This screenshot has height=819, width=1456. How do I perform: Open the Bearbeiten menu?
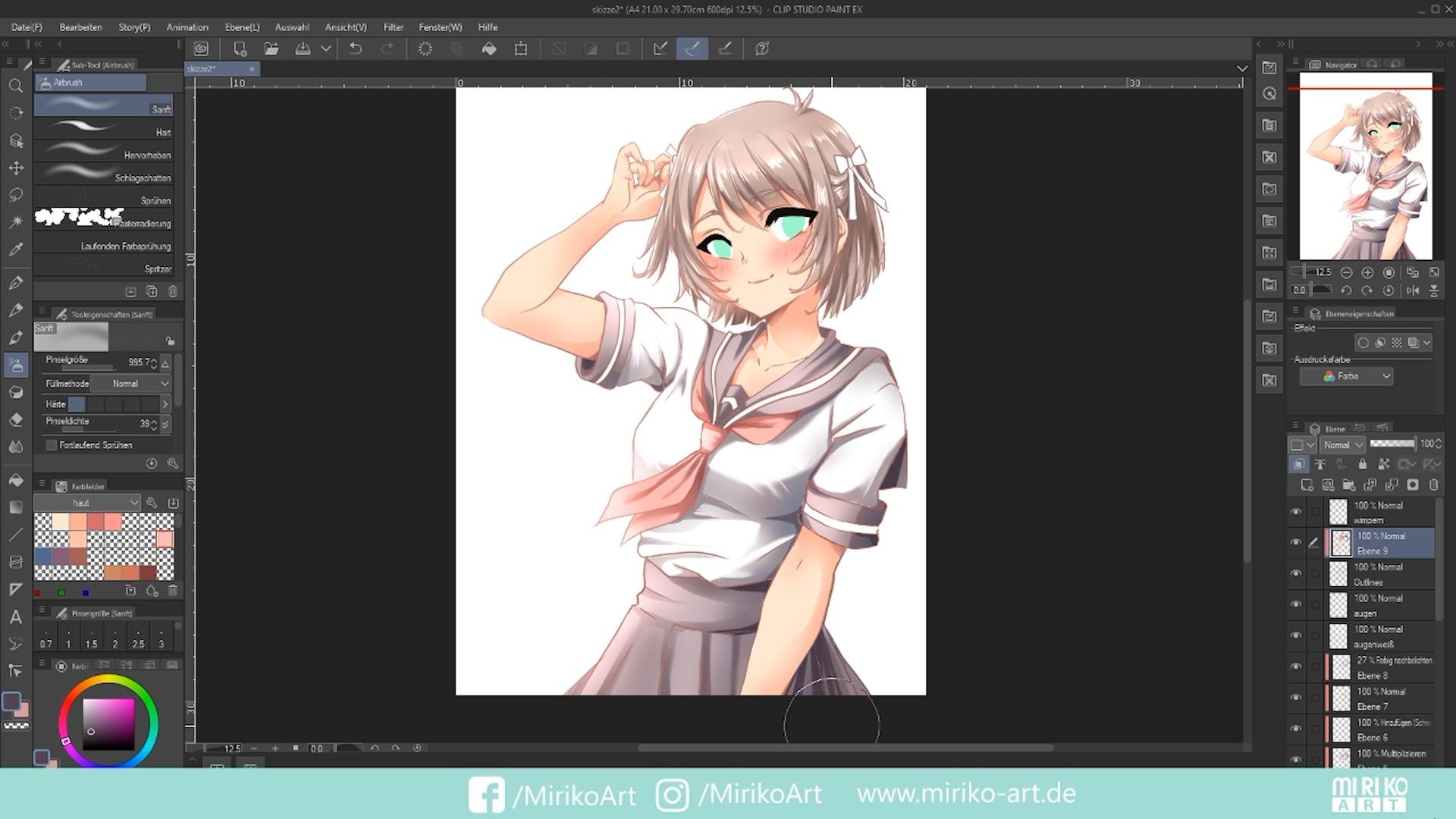click(80, 27)
